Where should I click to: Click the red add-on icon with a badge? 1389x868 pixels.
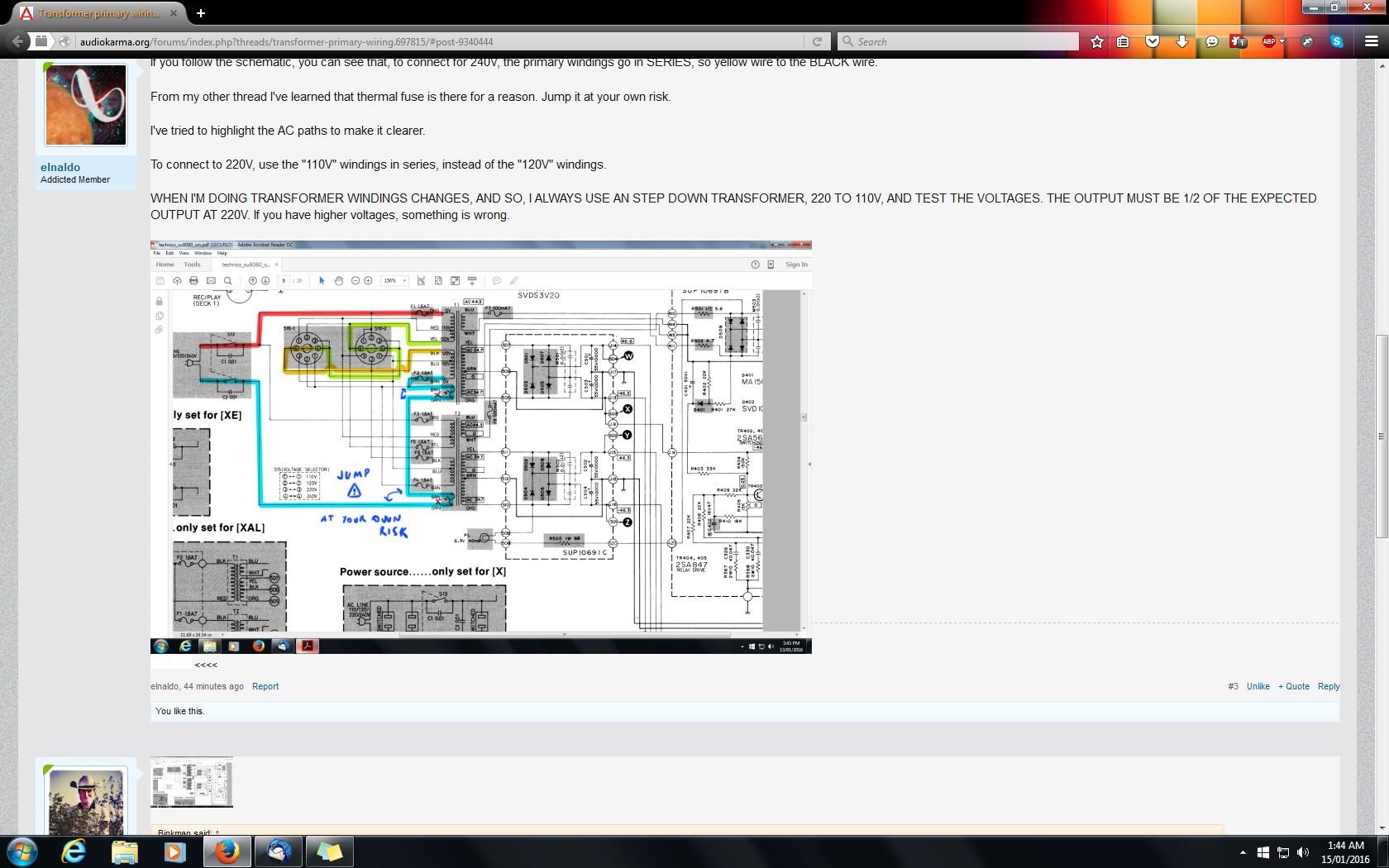[1239, 41]
